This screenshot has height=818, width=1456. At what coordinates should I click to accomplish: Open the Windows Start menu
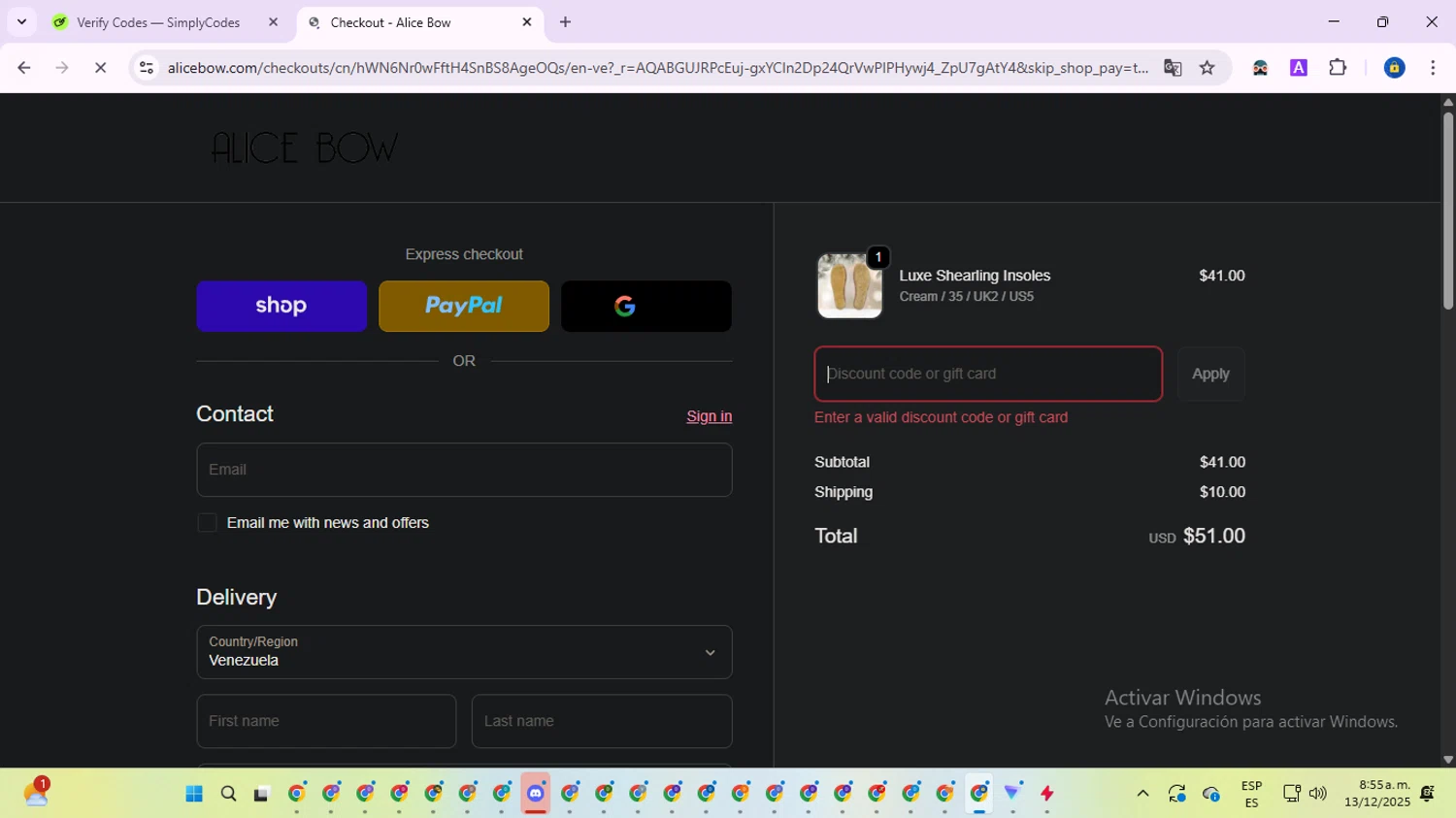194,794
